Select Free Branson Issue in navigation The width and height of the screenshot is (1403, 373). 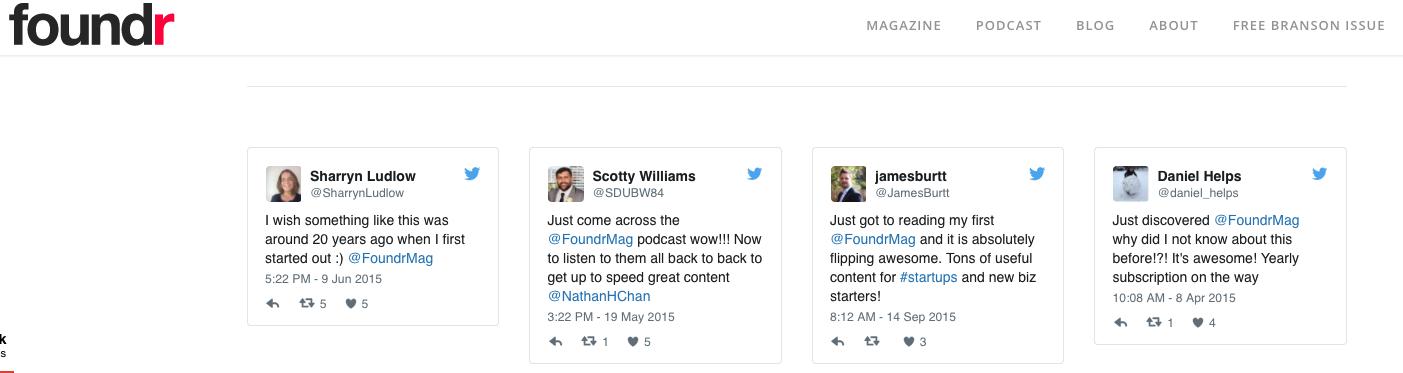pyautogui.click(x=1309, y=26)
